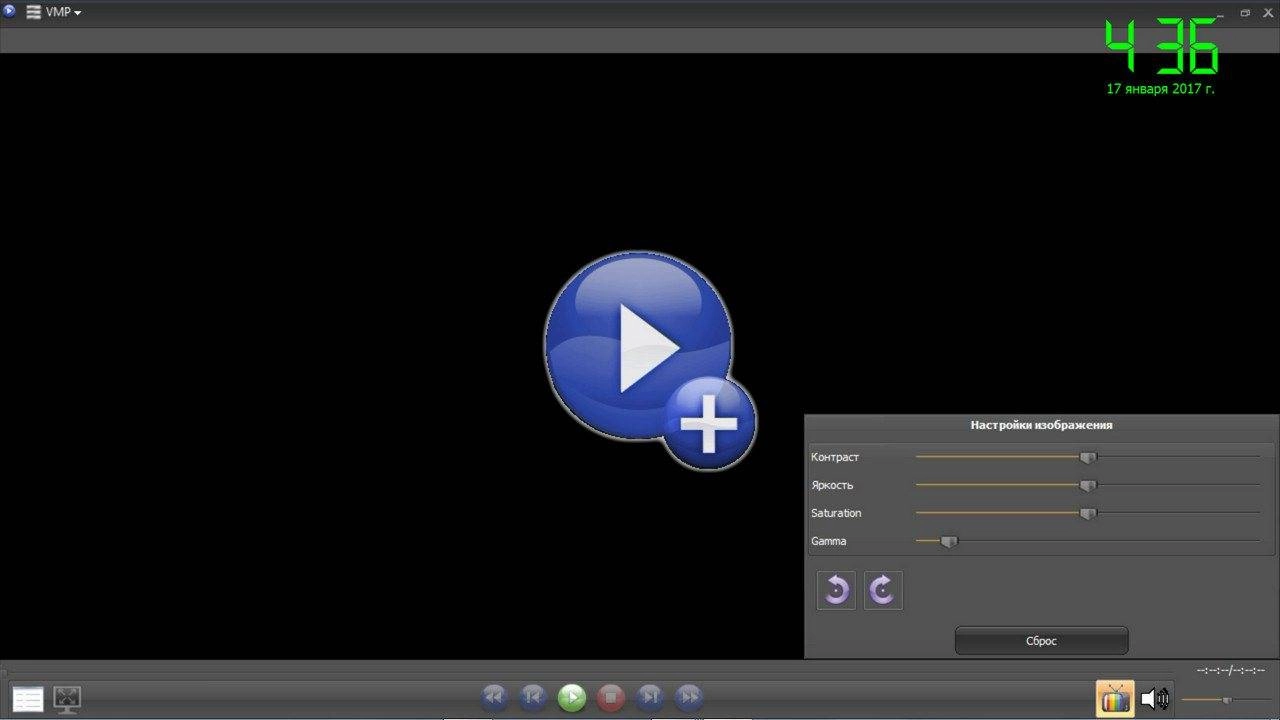The image size is (1280, 720).
Task: Click the Яркость label
Action: pos(832,485)
